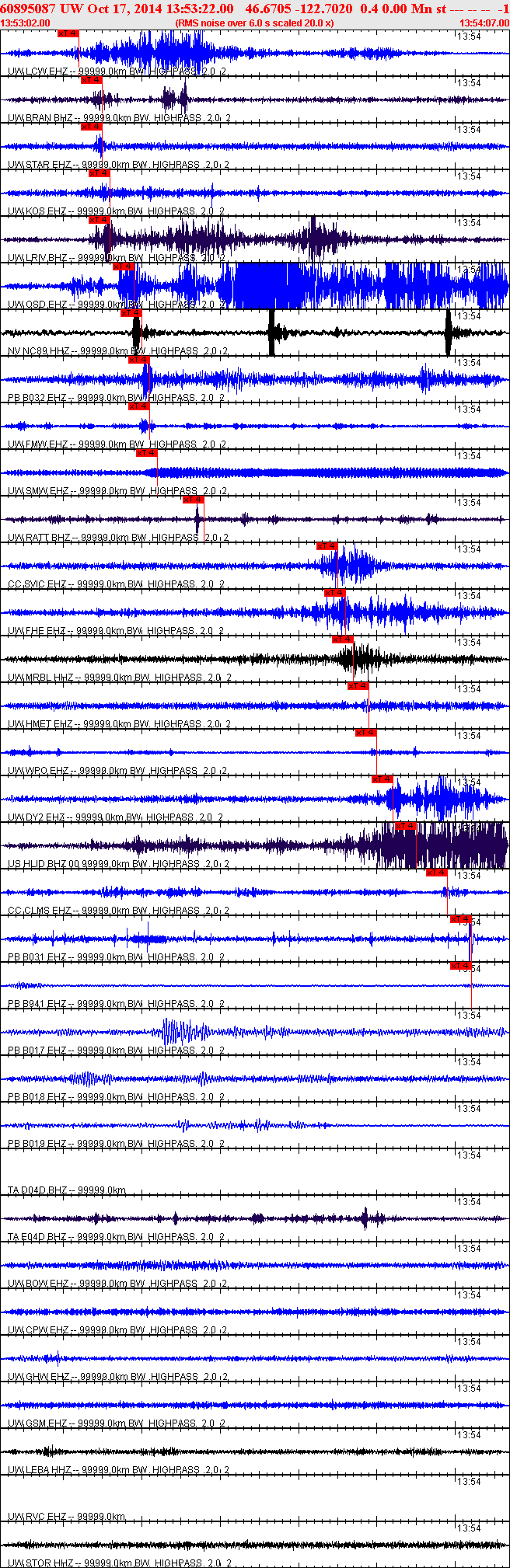Select the UW.LRIV BHZ station label
510x1568 pixels.
pyautogui.click(x=38, y=258)
